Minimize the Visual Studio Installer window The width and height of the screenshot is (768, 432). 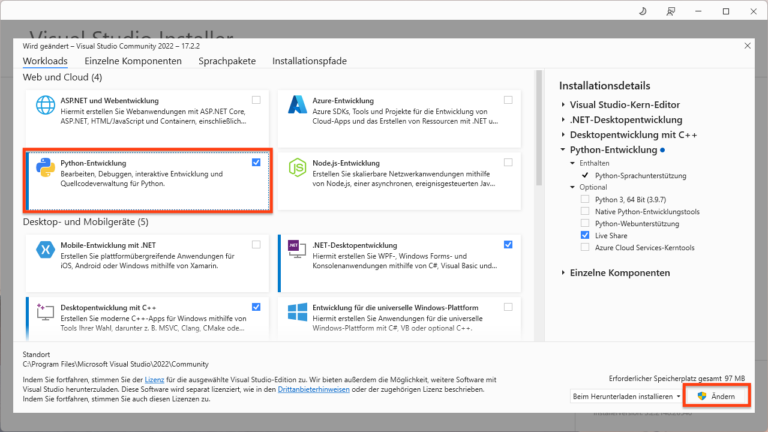(x=698, y=11)
